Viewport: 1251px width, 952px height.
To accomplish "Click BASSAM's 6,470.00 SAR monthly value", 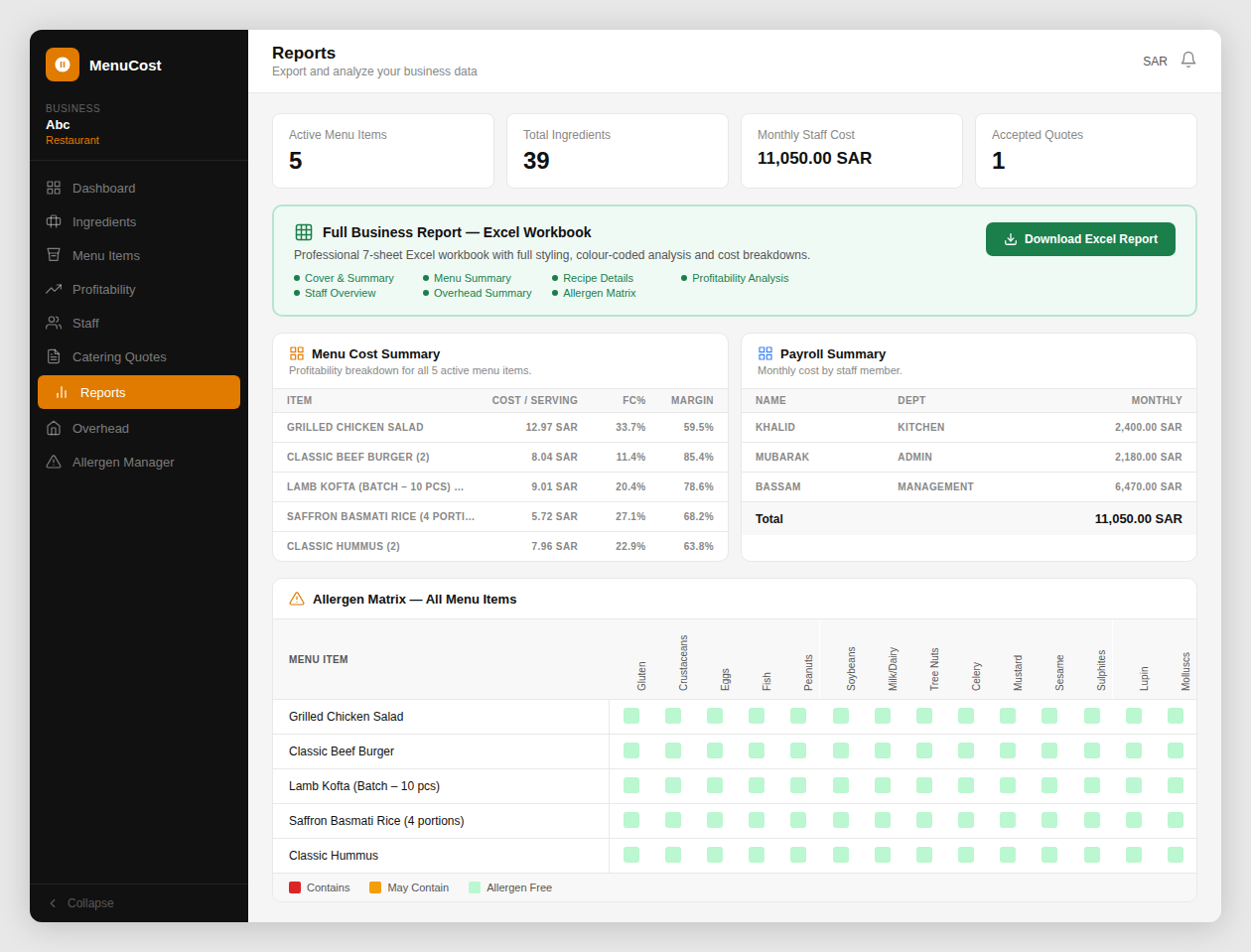I will tap(1149, 486).
